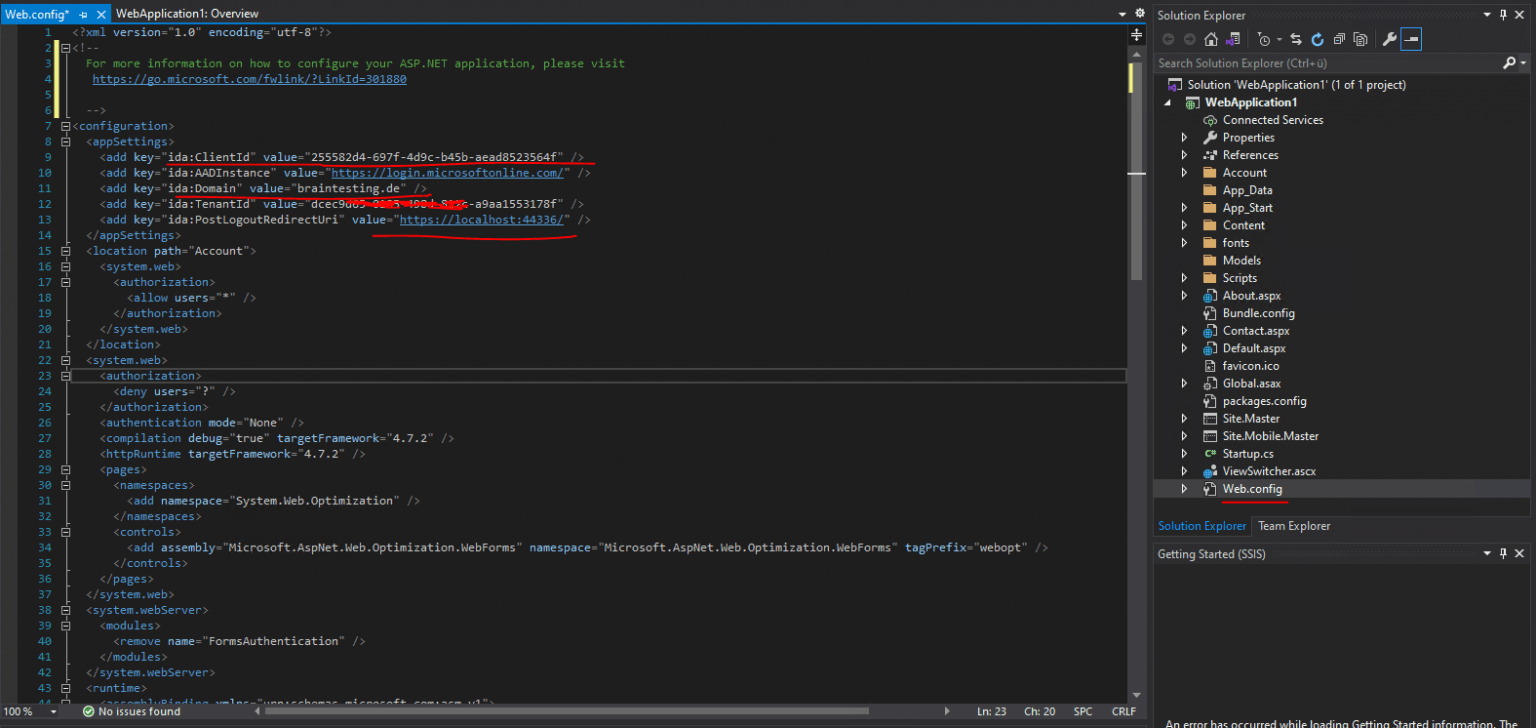Click Switch Views icon in Solution Explorer toolbar
This screenshot has width=1536, height=728.
tap(1234, 40)
